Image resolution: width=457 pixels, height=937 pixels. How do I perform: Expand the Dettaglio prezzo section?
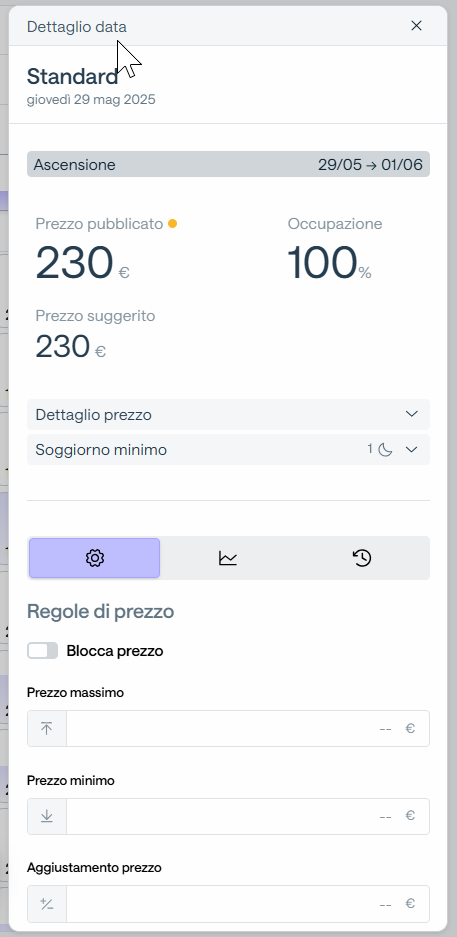(228, 415)
